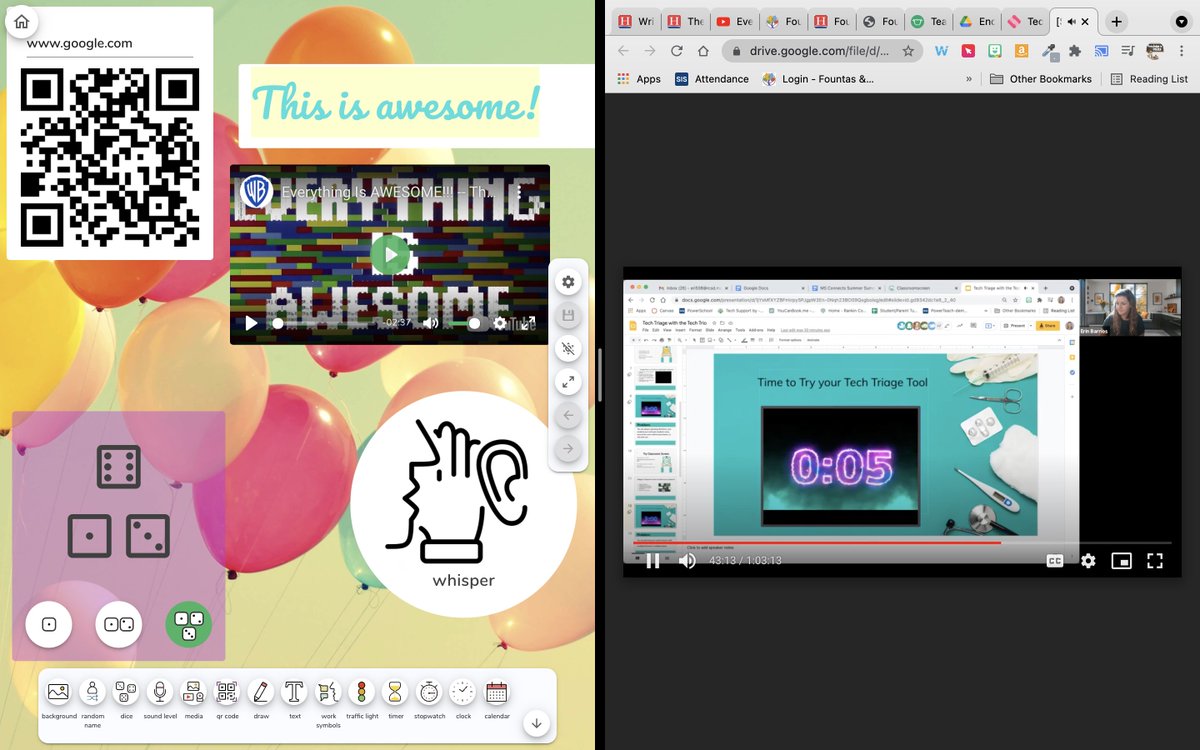Image resolution: width=1200 pixels, height=750 pixels.
Task: Enter fullscreen in Drive video player
Action: click(1154, 561)
